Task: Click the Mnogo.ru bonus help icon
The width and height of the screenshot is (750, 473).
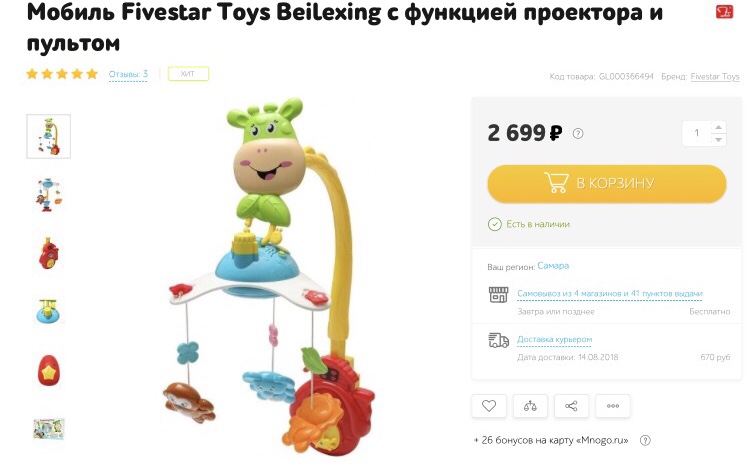Action: (645, 440)
